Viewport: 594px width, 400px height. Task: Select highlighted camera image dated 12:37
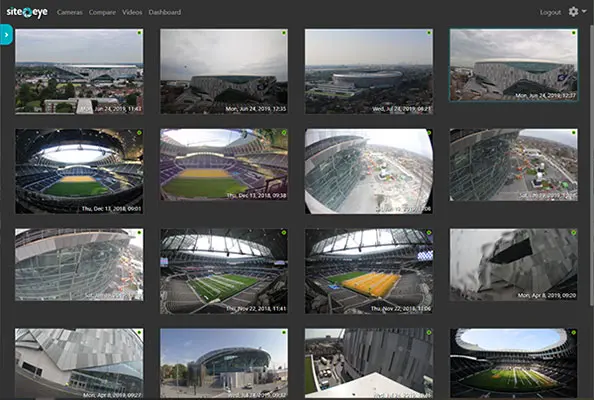(514, 65)
